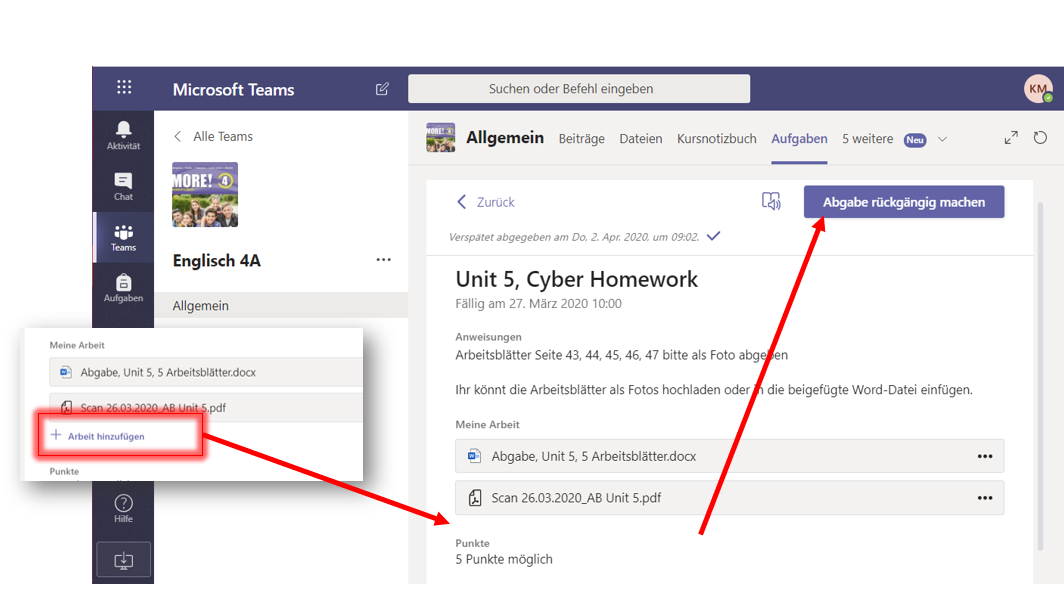Open options menu for Scan pdf file
1064x599 pixels.
pos(984,498)
